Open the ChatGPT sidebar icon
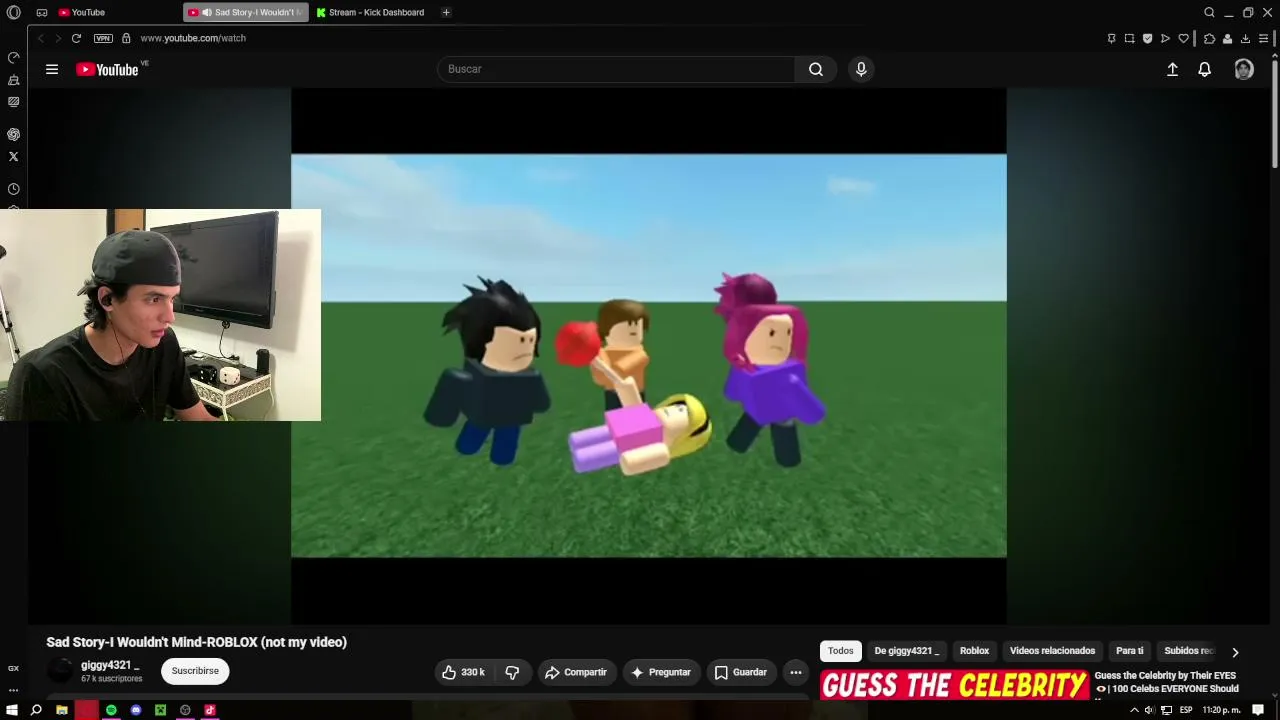Screen dimensions: 1280x720 [13, 134]
